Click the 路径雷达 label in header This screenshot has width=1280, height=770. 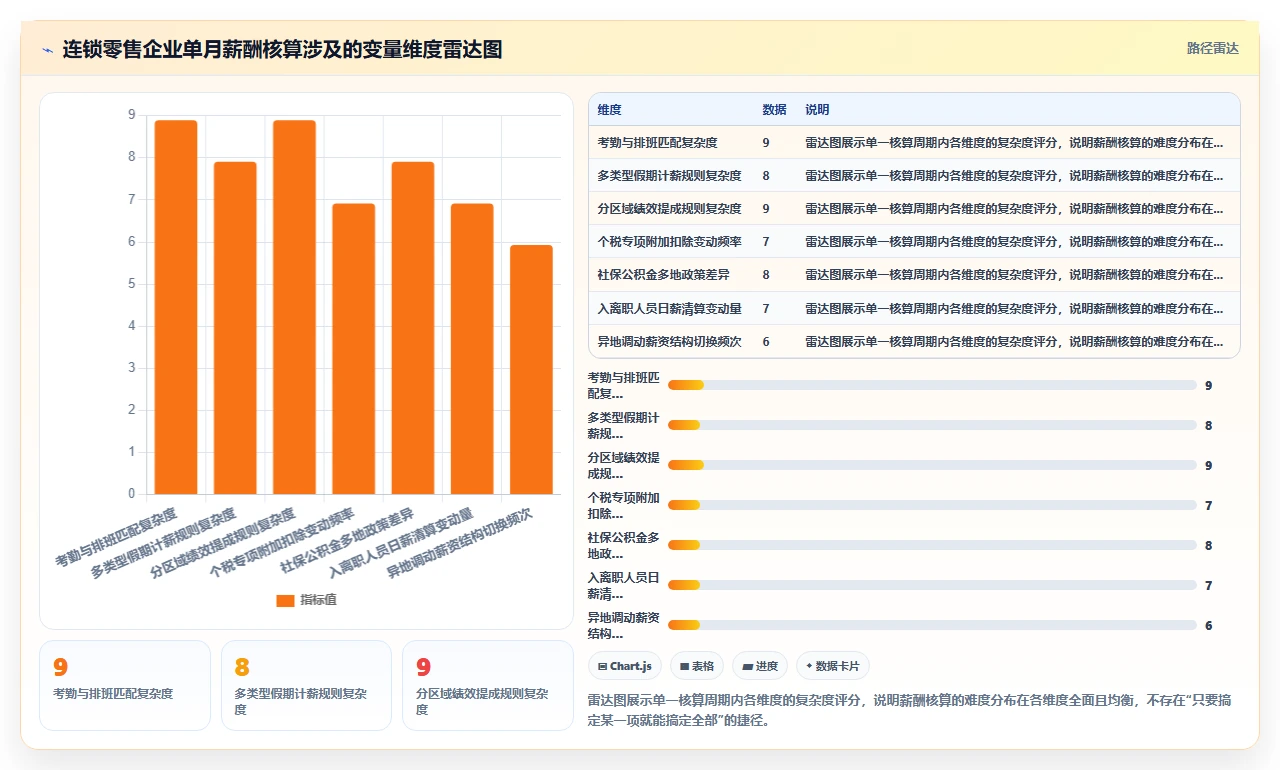click(x=1212, y=48)
